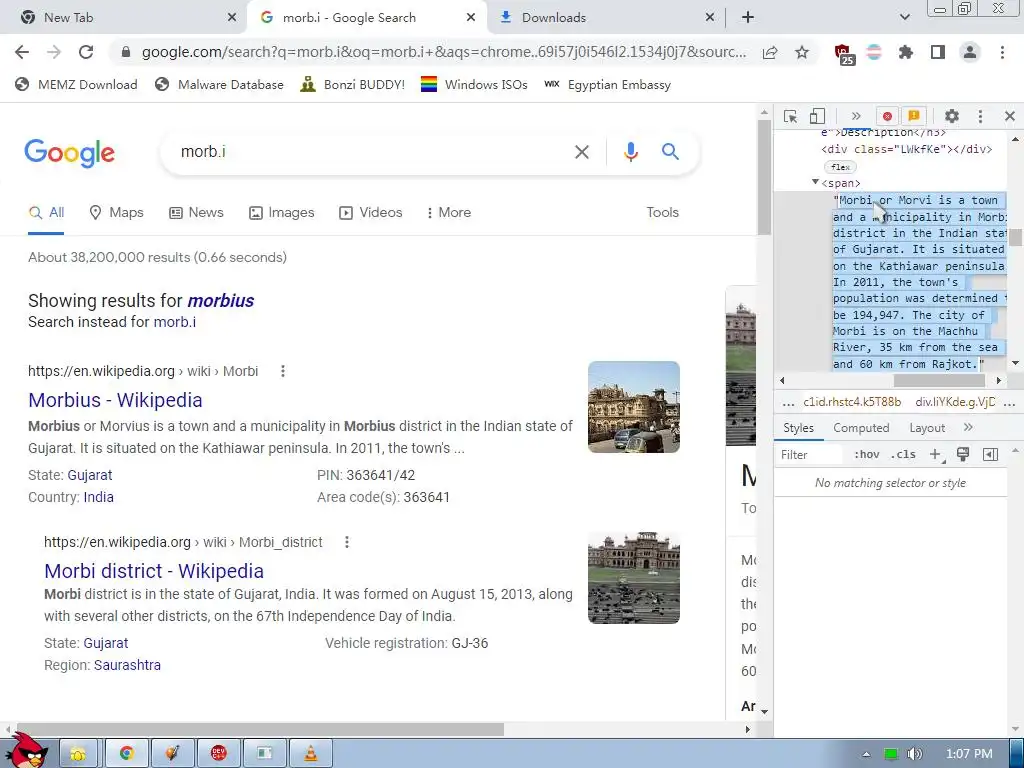The width and height of the screenshot is (1024, 768).
Task: Go back with browser back arrow
Action: coord(22,52)
